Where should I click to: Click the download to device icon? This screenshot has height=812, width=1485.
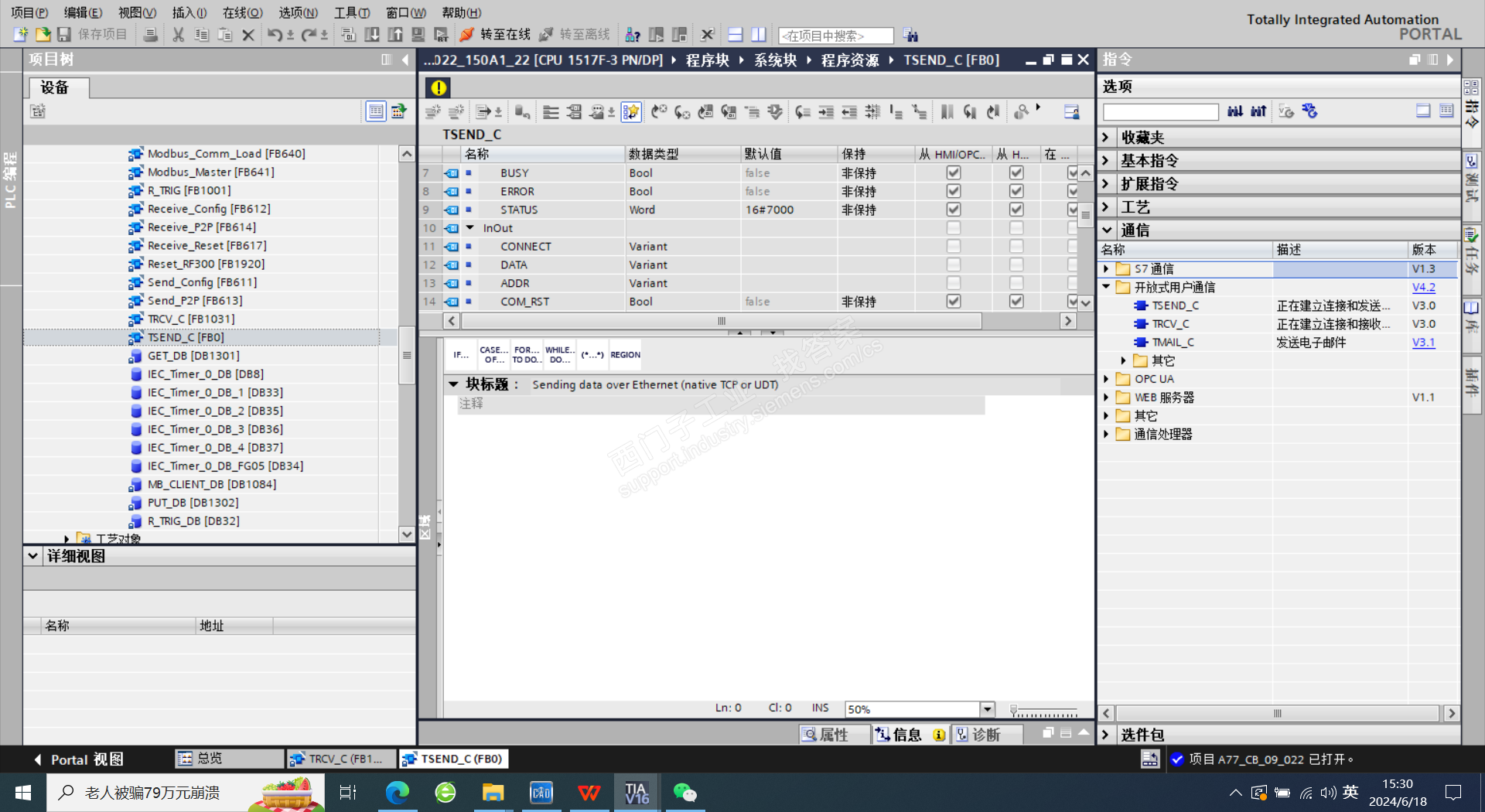[x=372, y=35]
